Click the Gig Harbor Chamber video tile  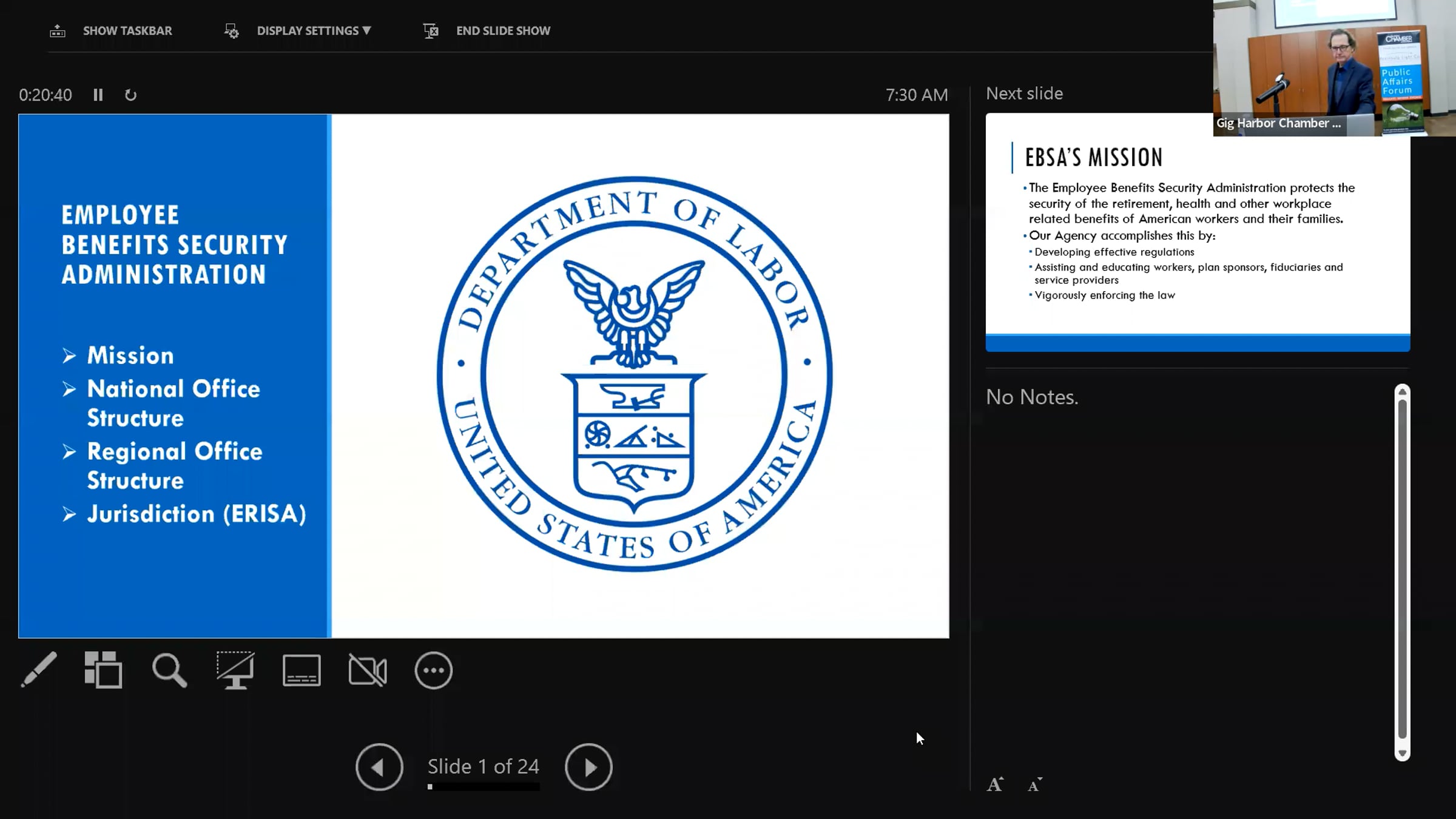click(1334, 68)
